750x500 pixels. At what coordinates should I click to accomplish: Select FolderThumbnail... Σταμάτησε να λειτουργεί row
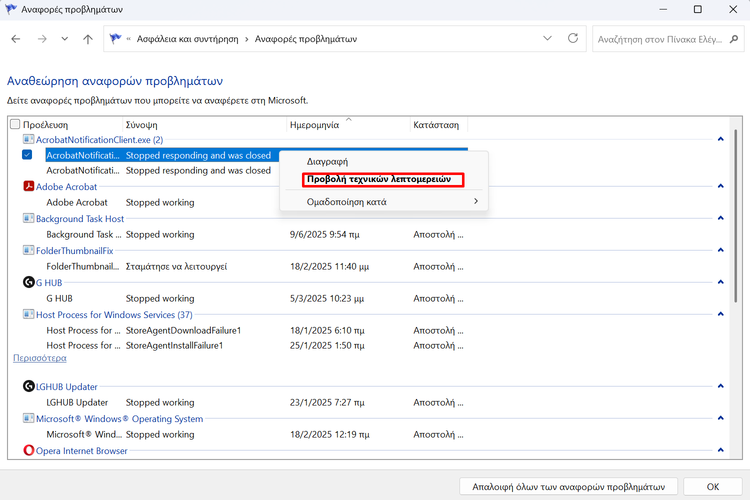[x=256, y=267]
